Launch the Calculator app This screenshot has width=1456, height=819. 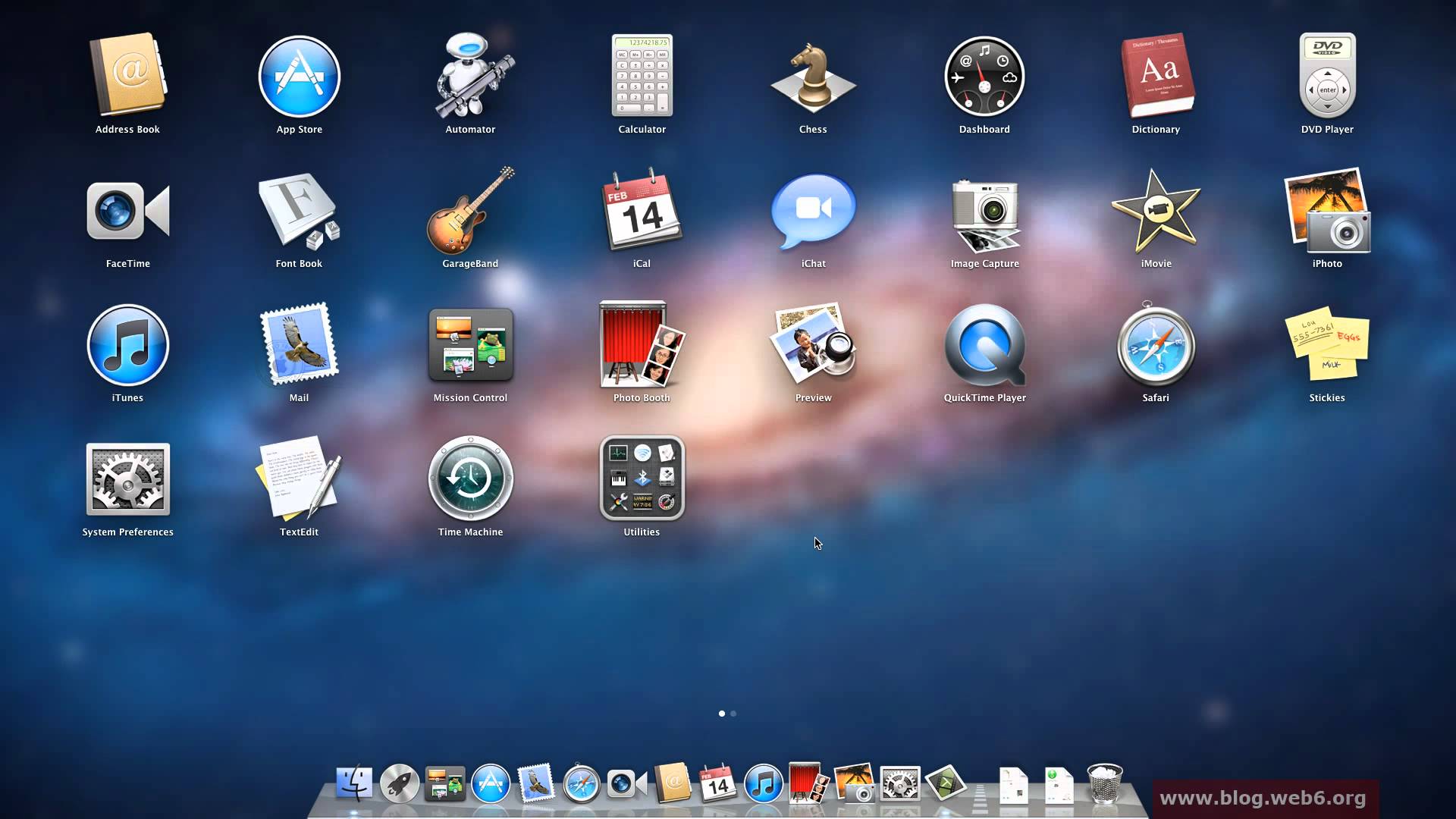click(642, 76)
